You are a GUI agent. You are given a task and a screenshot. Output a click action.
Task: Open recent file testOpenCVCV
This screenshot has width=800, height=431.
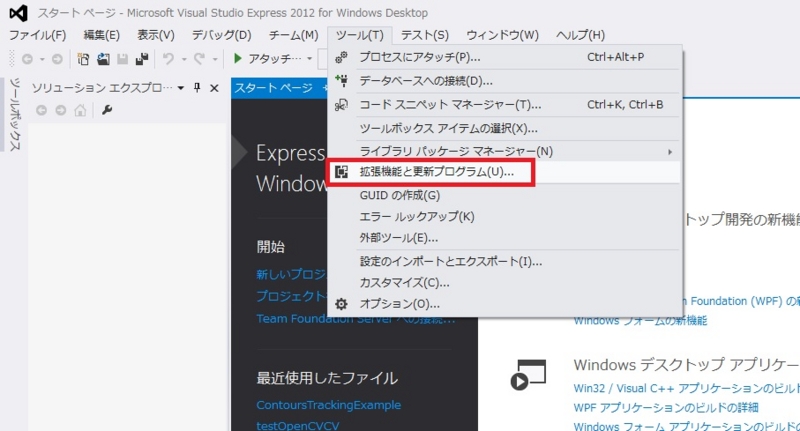pos(297,425)
